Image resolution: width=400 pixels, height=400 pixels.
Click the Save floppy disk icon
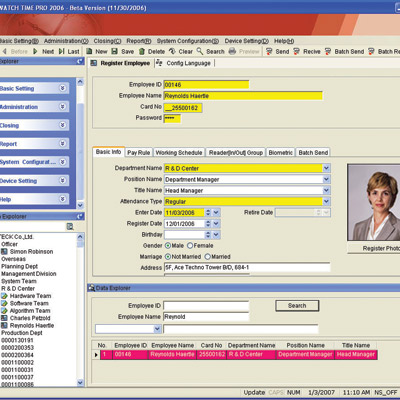click(115, 51)
